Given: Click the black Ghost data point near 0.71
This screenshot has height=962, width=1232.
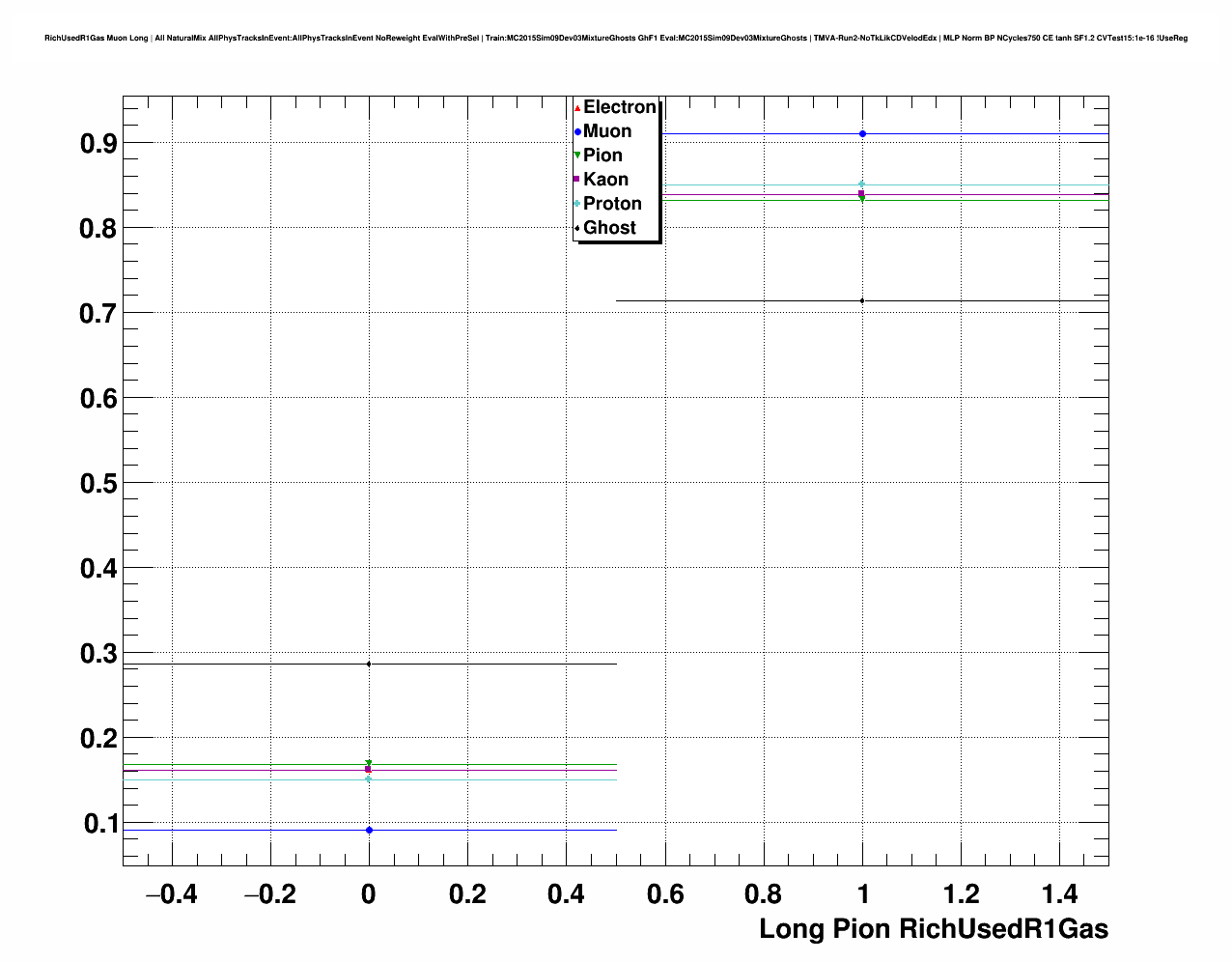Looking at the screenshot, I should click(x=862, y=300).
